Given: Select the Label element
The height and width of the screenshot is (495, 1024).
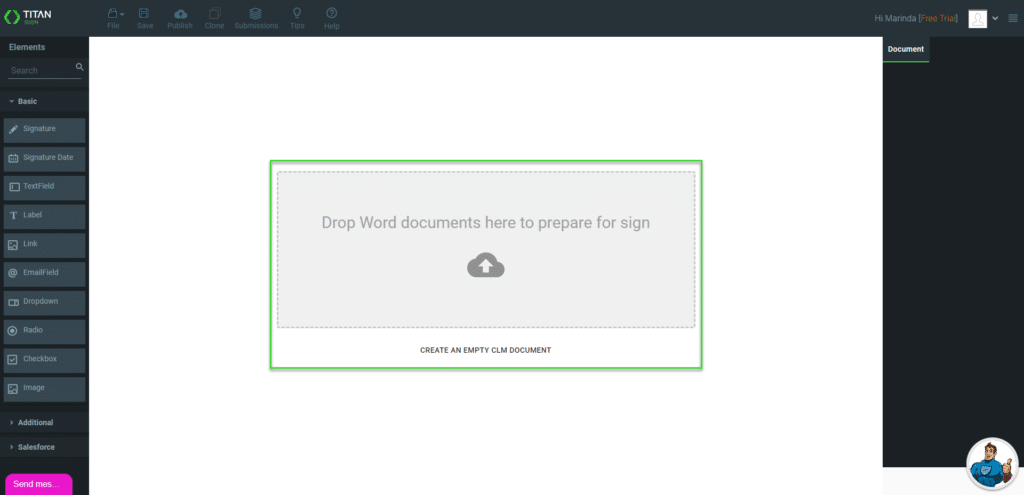Looking at the screenshot, I should point(44,216).
